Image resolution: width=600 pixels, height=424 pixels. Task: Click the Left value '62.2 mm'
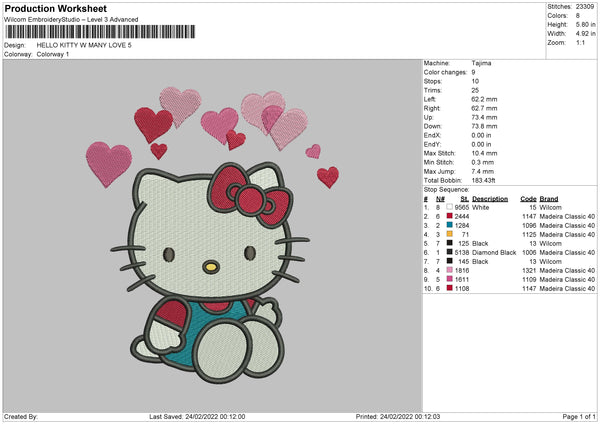click(x=484, y=99)
